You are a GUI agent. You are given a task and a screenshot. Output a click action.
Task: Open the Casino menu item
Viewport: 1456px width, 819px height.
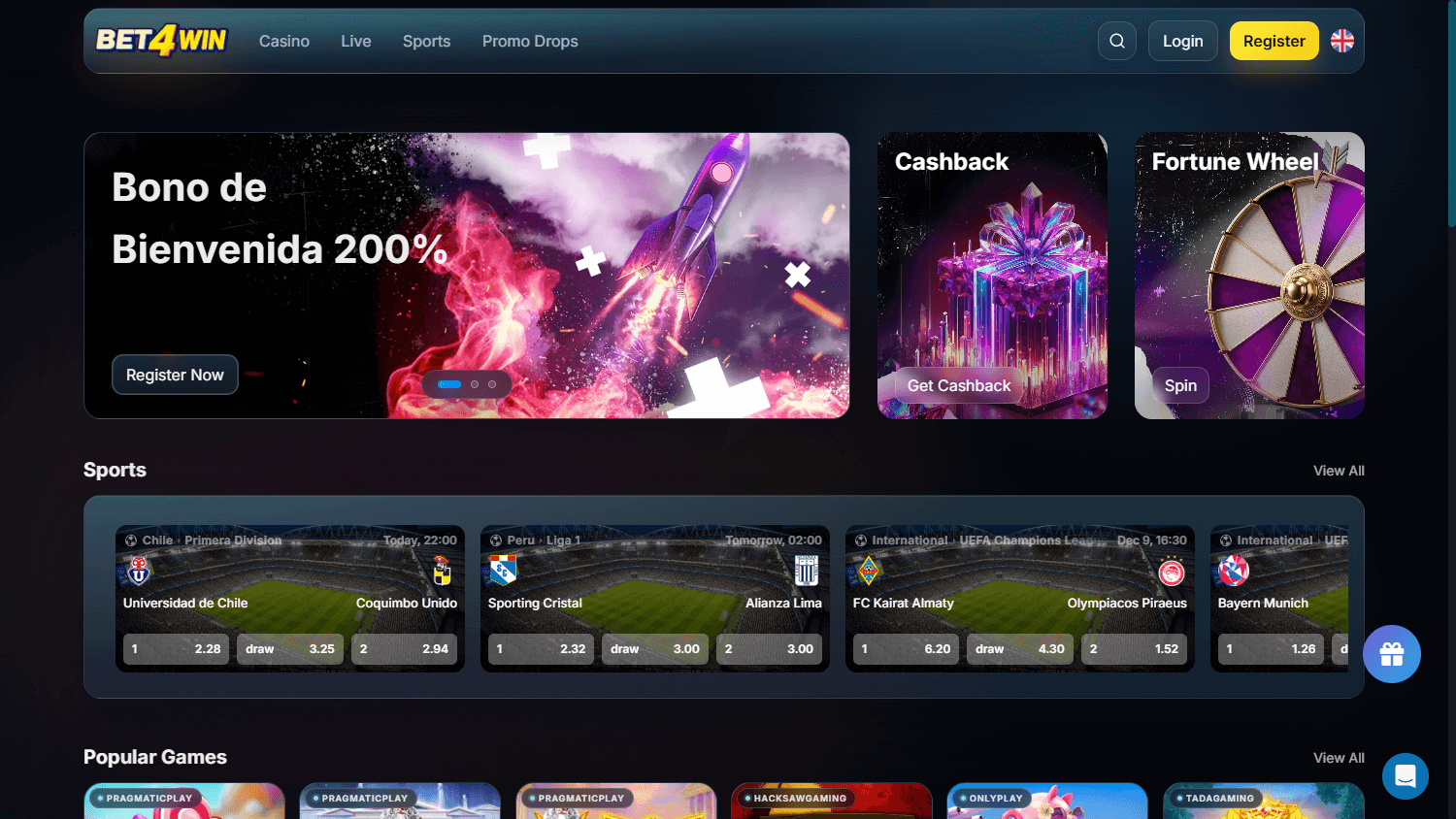click(283, 41)
